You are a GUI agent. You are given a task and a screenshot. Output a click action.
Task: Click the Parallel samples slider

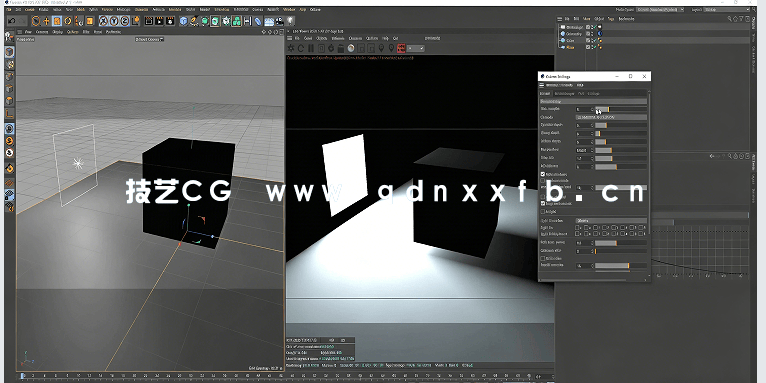point(621,266)
